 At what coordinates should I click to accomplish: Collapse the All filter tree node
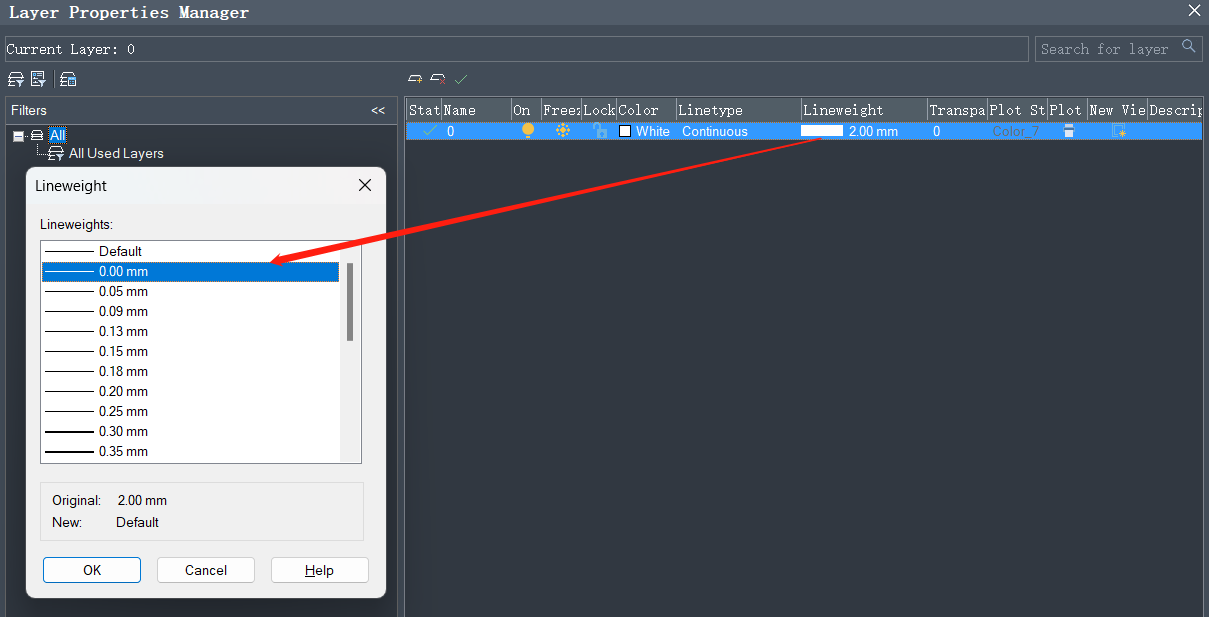[x=18, y=135]
